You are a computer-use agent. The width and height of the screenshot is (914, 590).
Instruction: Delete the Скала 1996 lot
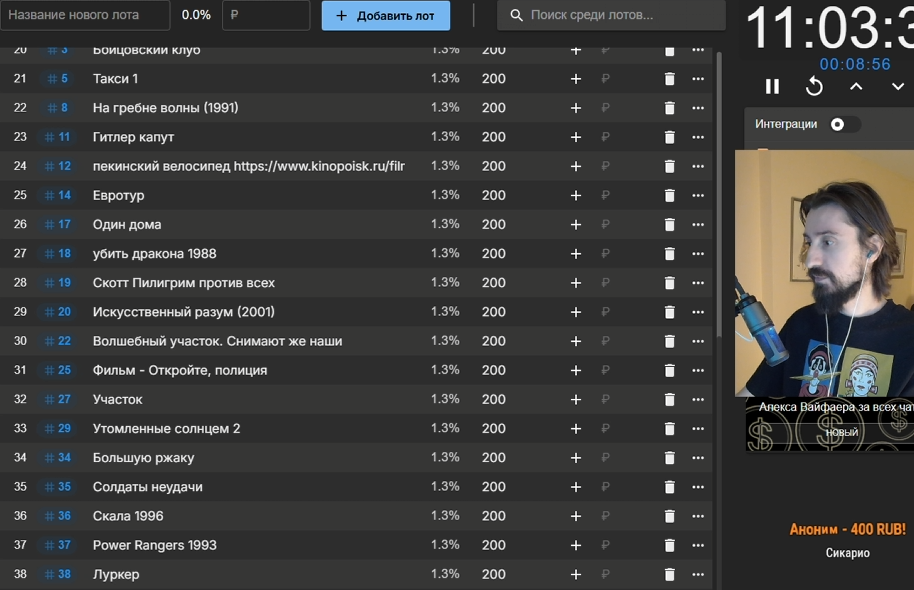(669, 516)
